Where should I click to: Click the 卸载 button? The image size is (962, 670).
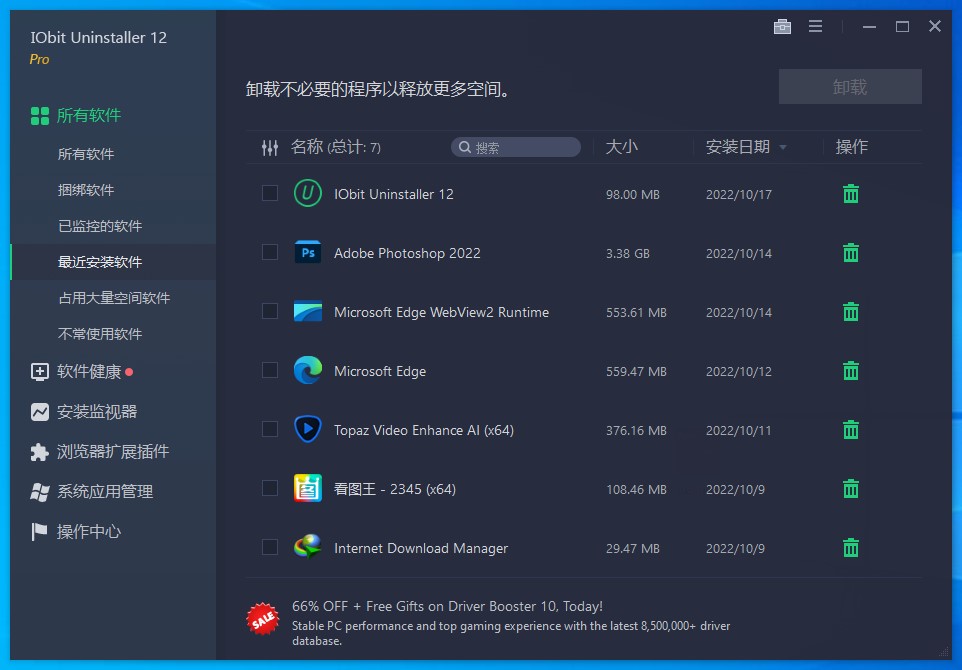coord(849,86)
